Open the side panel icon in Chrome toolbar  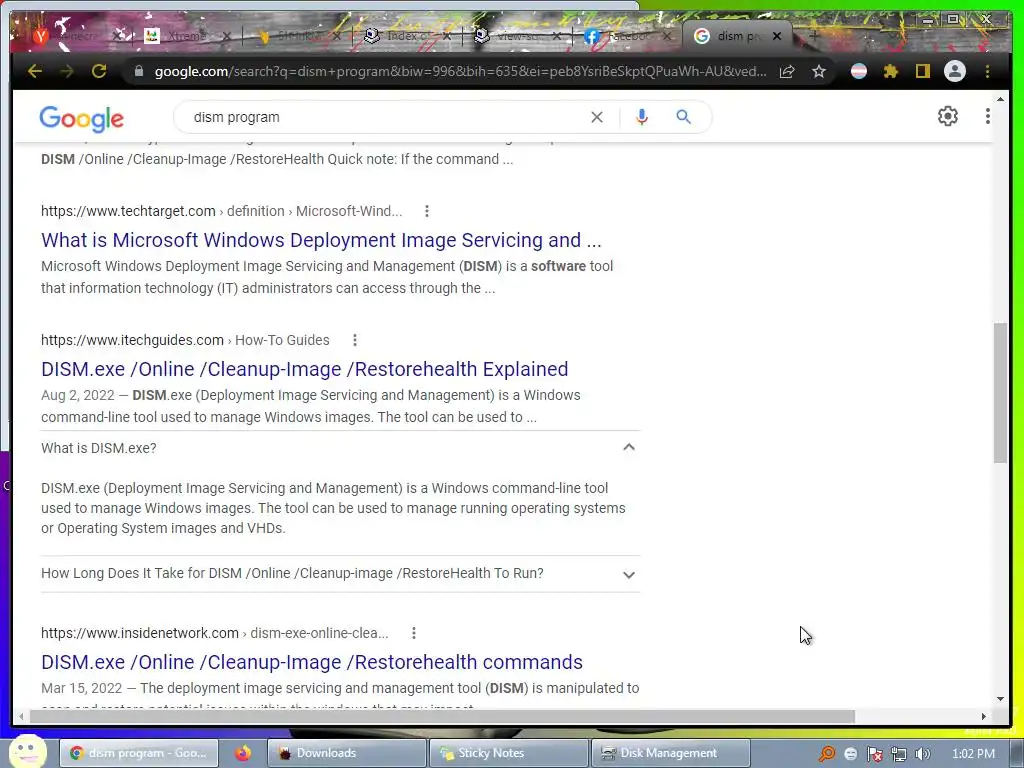point(922,71)
